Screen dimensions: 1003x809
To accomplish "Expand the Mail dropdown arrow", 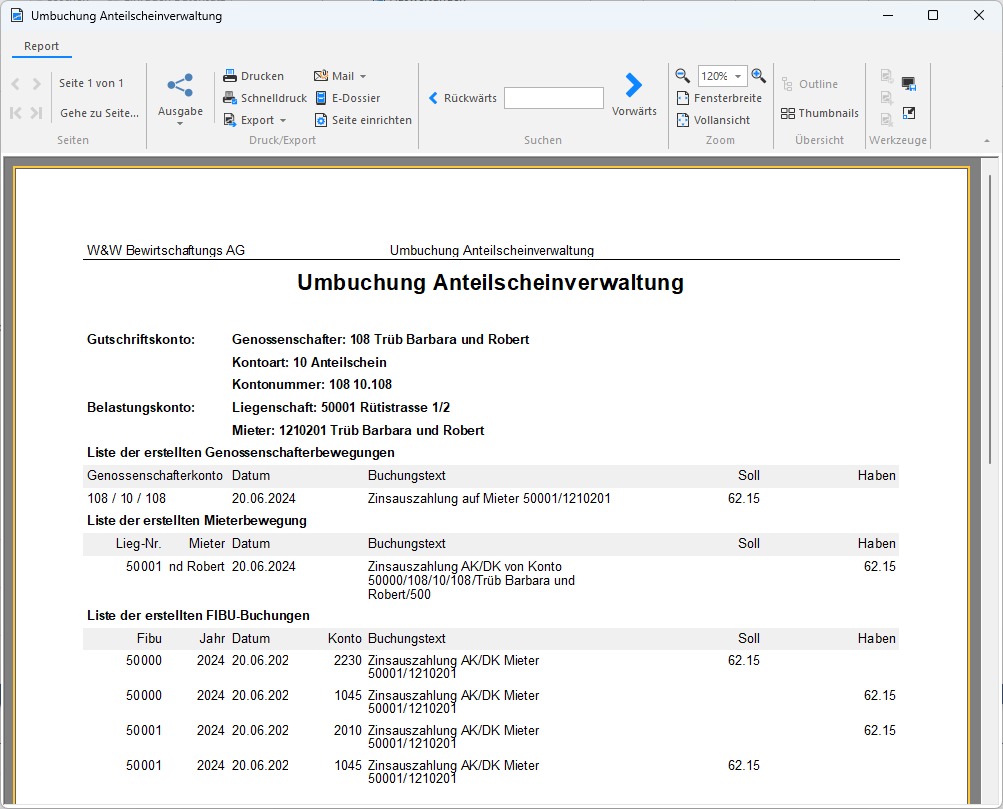I will tap(363, 77).
